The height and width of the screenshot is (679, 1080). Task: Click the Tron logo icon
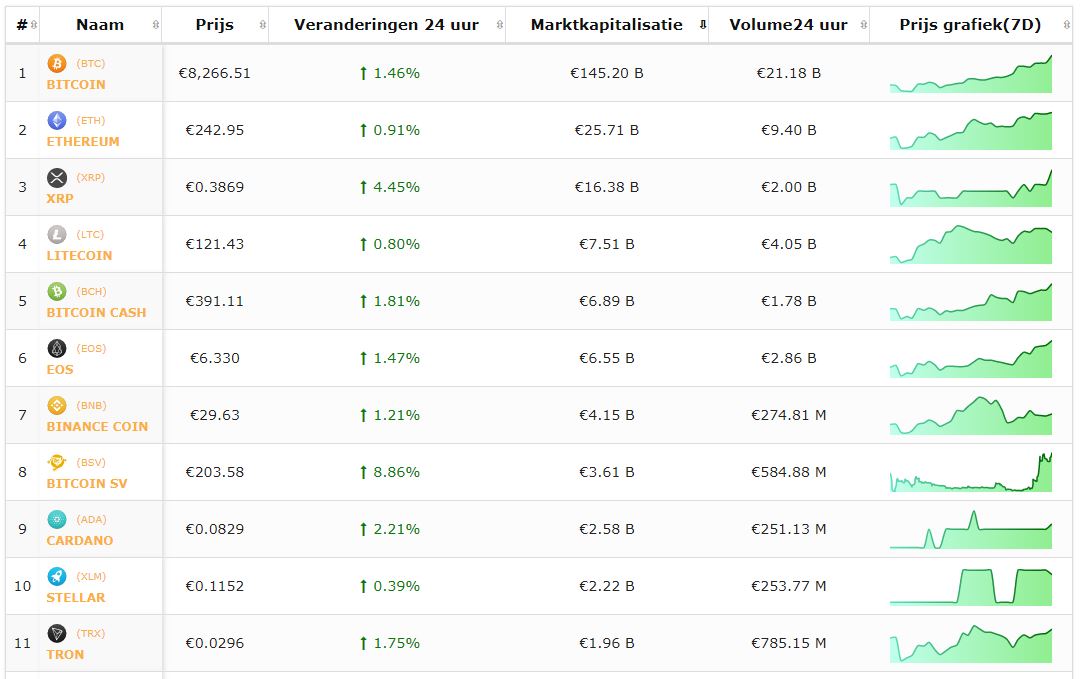[x=57, y=634]
